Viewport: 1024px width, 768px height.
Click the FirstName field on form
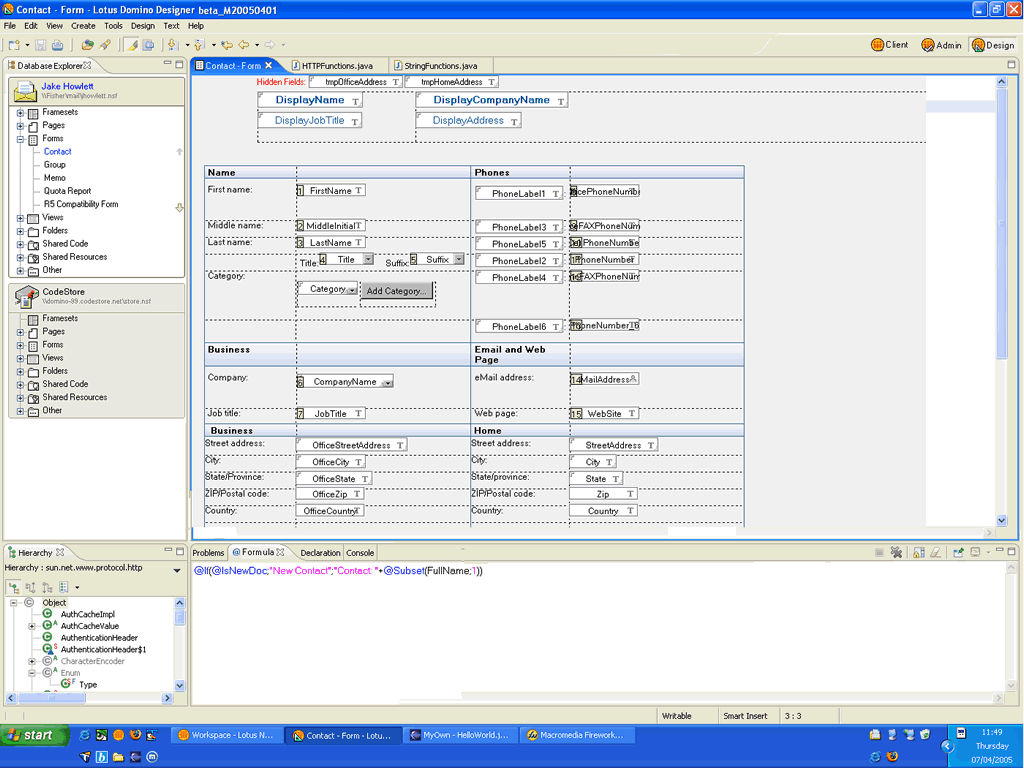click(331, 191)
